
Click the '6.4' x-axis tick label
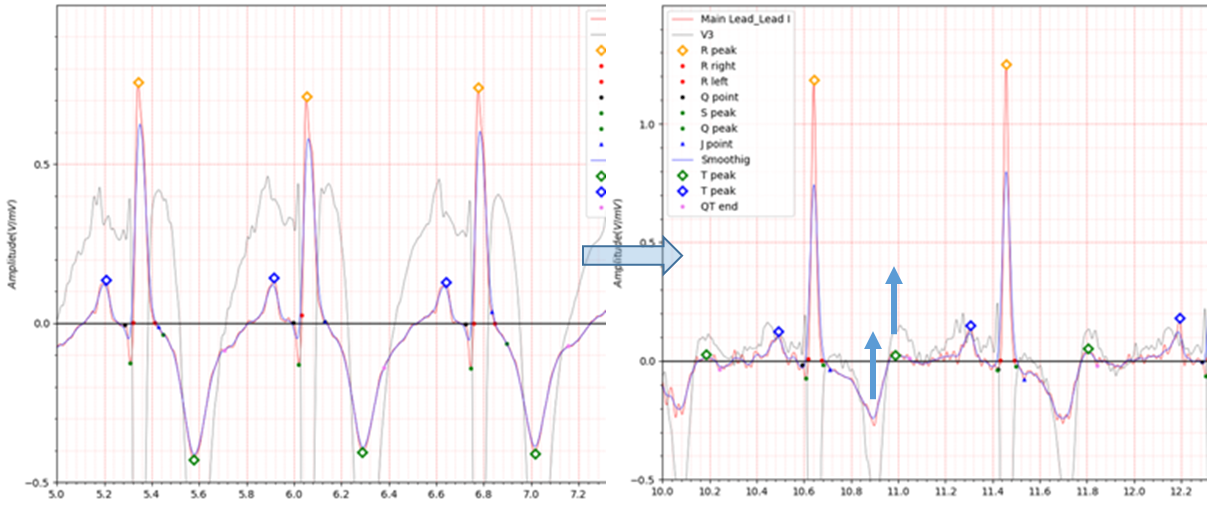pyautogui.click(x=389, y=494)
